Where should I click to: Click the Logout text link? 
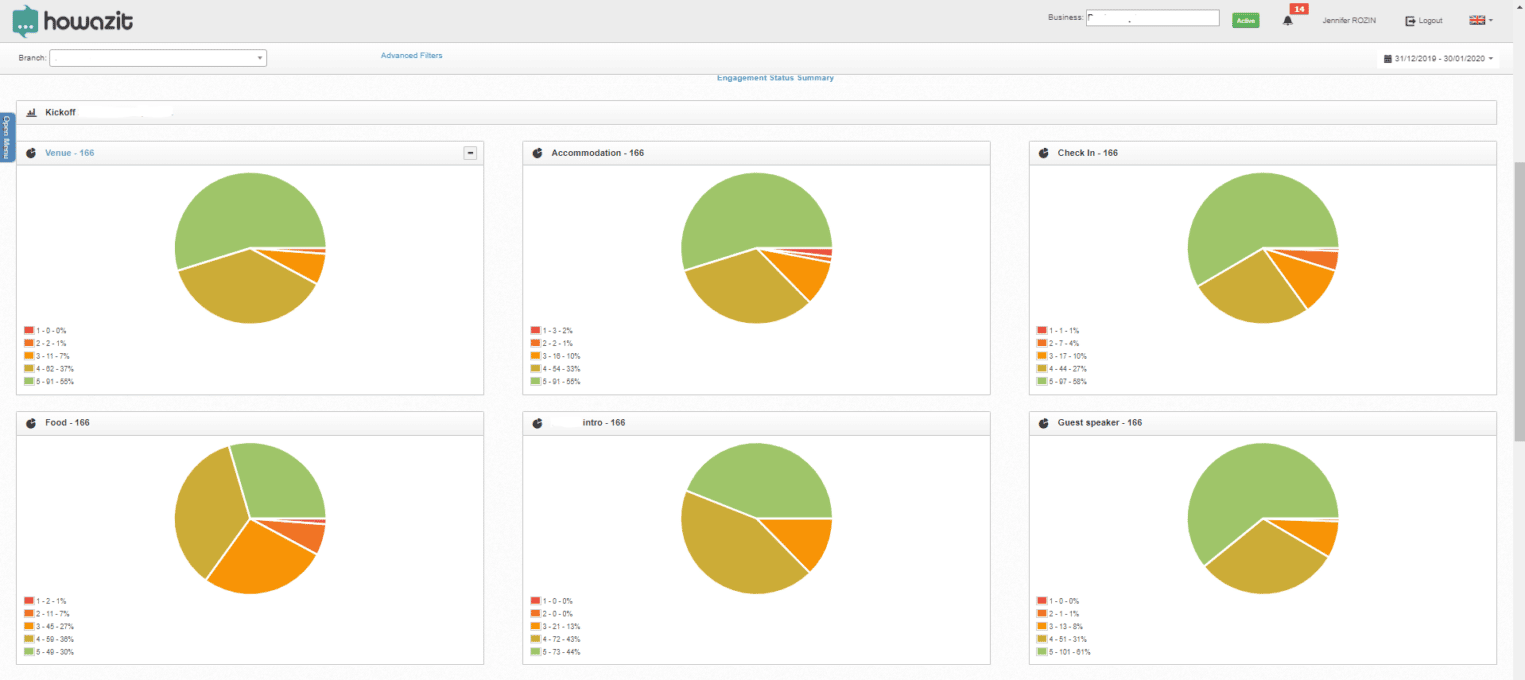pyautogui.click(x=1430, y=21)
